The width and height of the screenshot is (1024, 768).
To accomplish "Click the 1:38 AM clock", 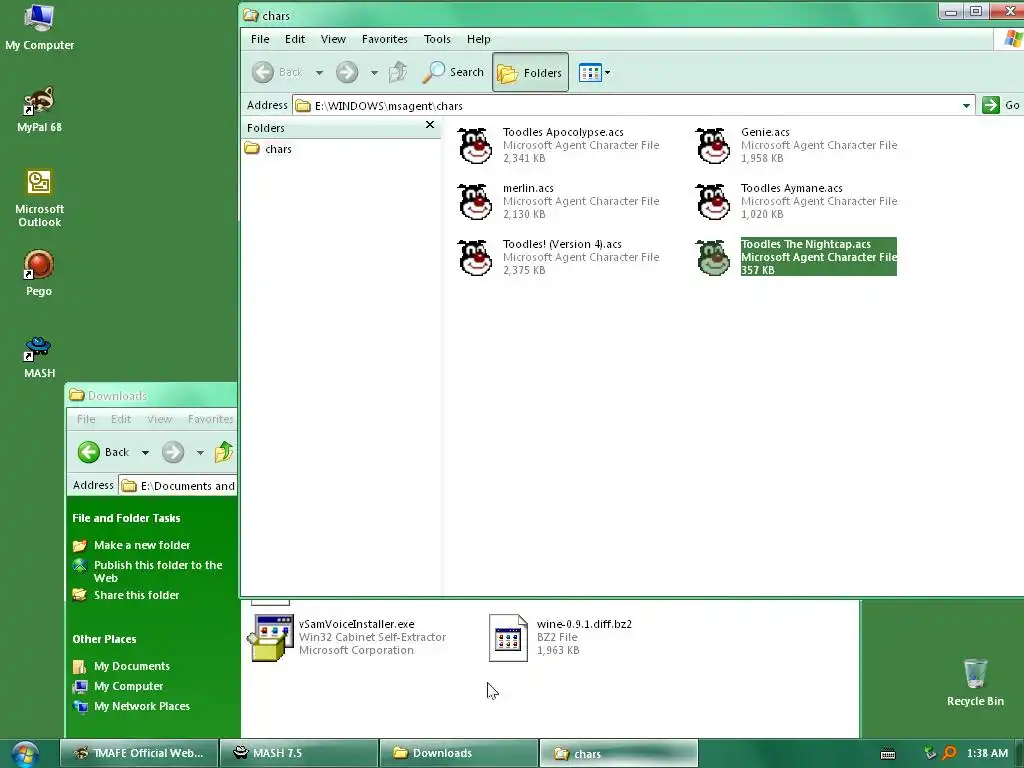I will 987,753.
